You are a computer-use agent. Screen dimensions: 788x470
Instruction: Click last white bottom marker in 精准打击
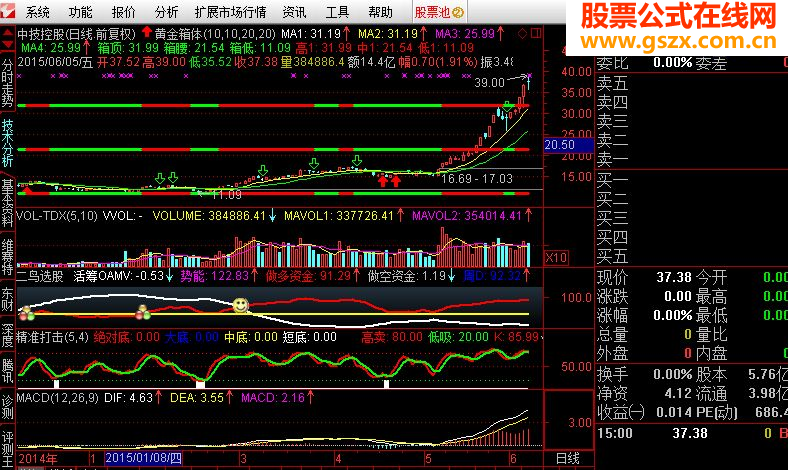(386, 384)
